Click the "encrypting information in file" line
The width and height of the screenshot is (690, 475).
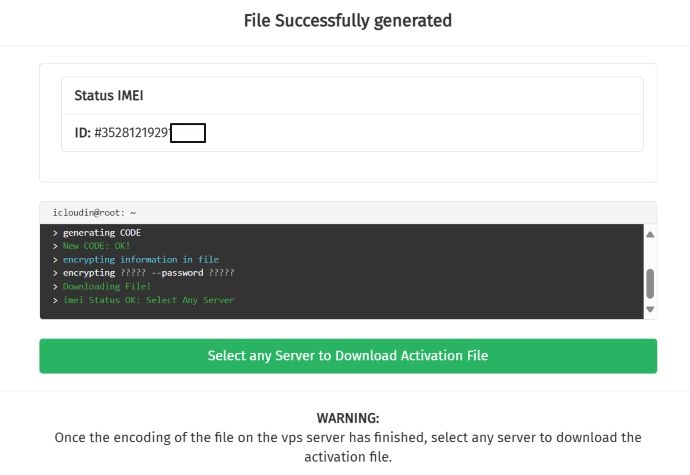(x=140, y=260)
